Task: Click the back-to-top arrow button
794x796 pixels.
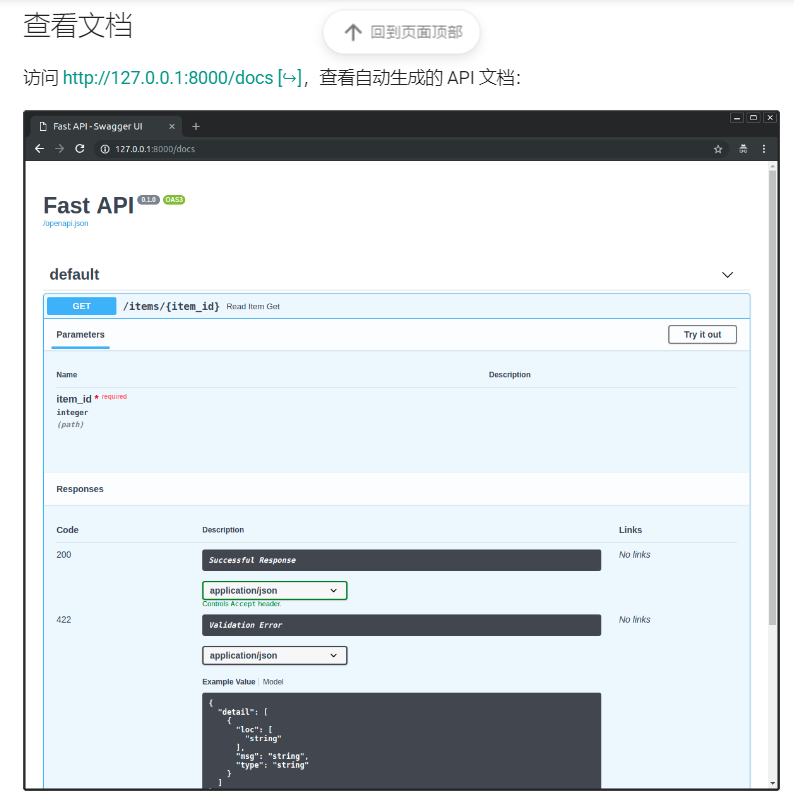Action: point(401,32)
